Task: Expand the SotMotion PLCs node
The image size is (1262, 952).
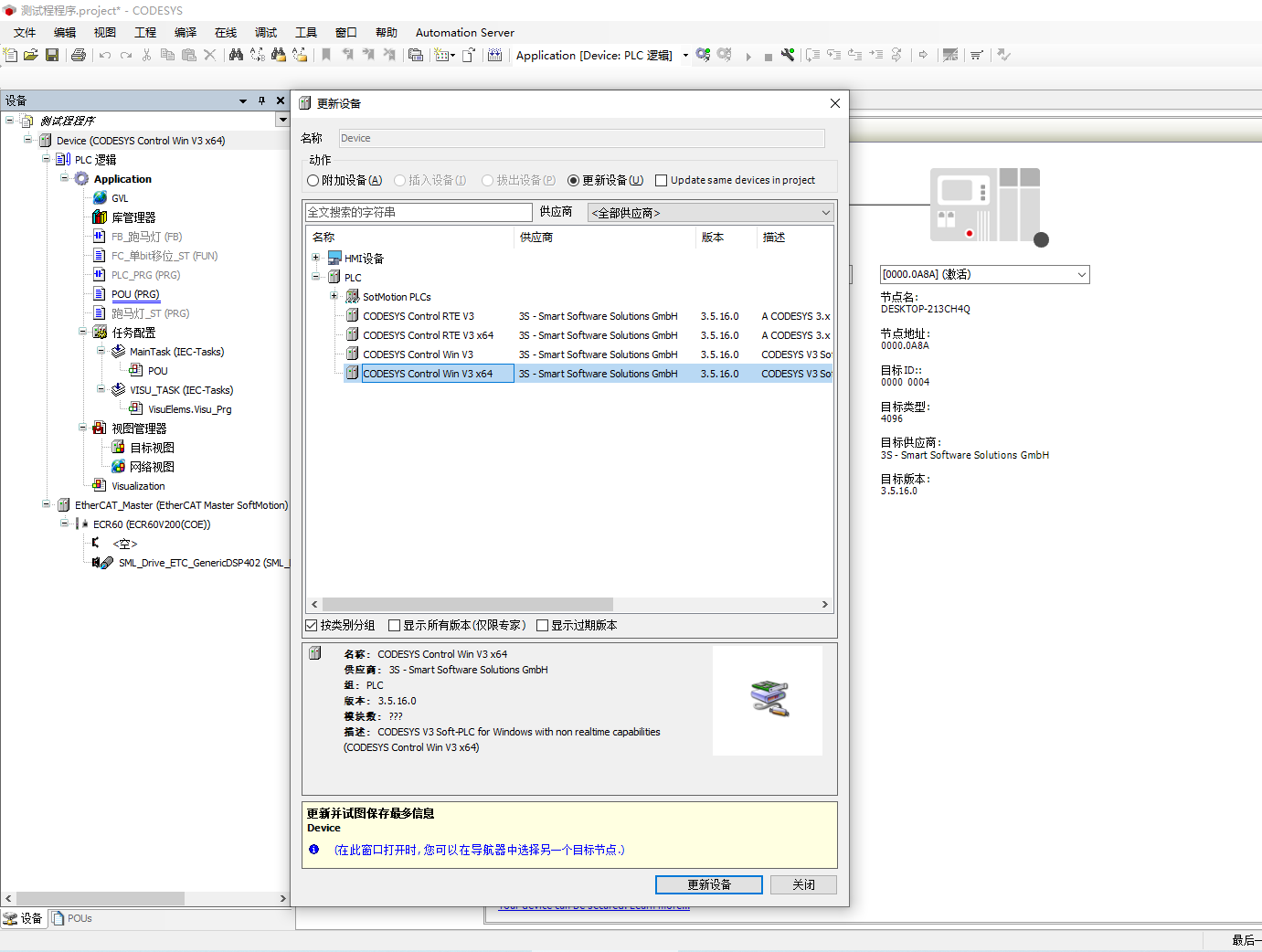Action: pyautogui.click(x=334, y=296)
